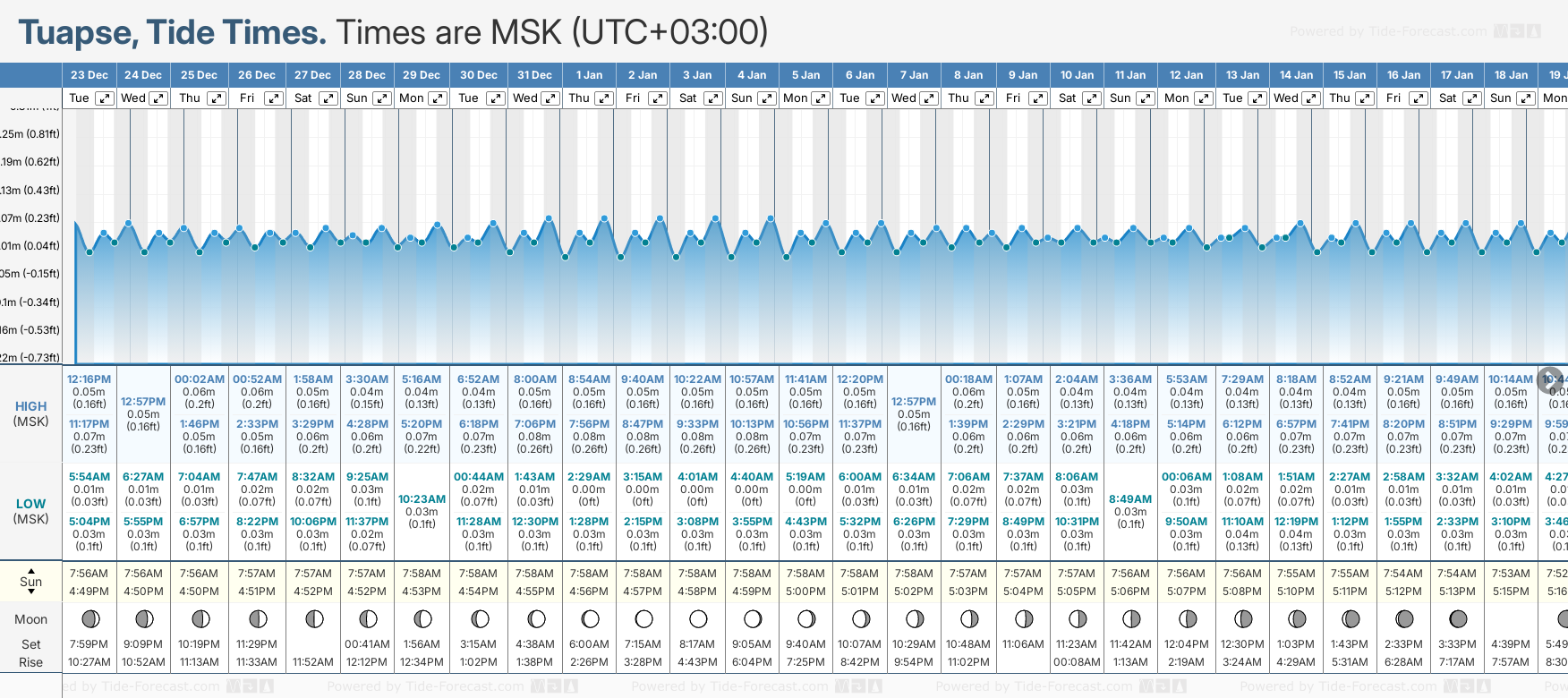Expand the Mon 12 Jan day column
Viewport: 1568px width, 698px height.
coord(1204,98)
